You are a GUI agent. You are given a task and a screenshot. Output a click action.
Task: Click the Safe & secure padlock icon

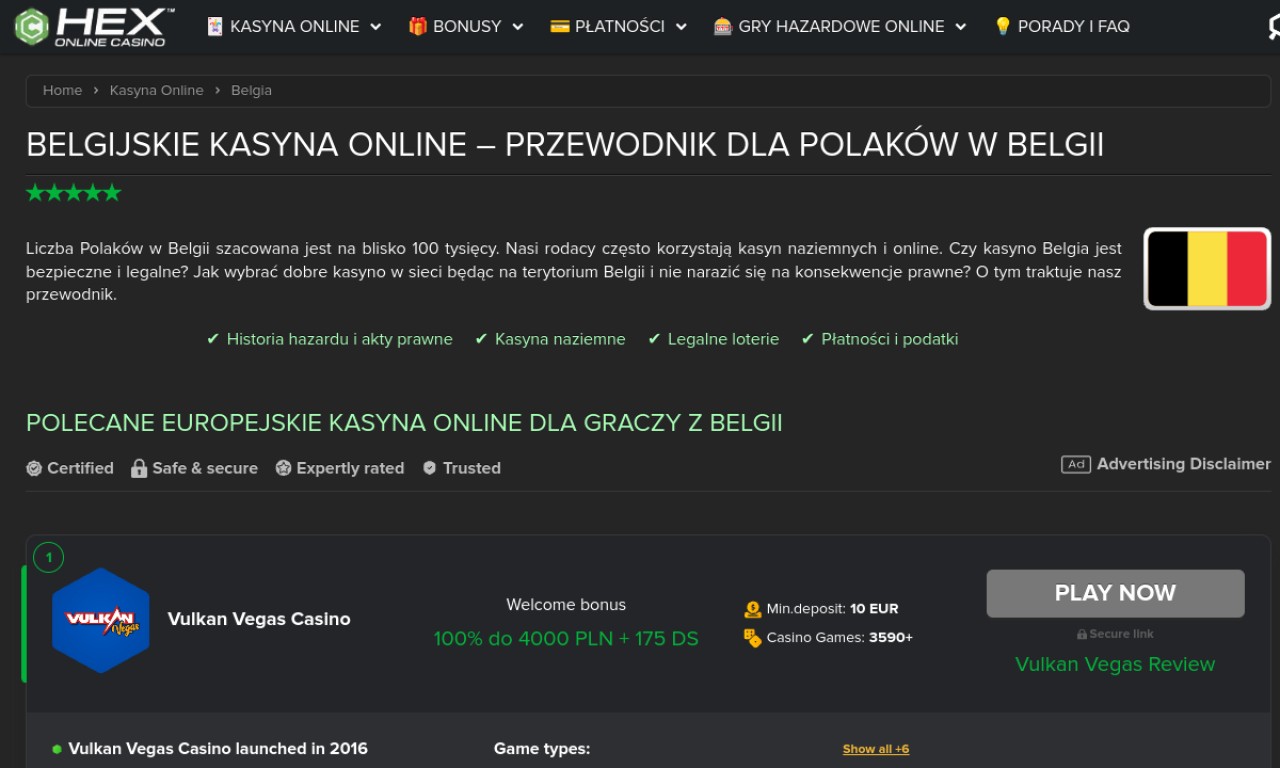[139, 468]
